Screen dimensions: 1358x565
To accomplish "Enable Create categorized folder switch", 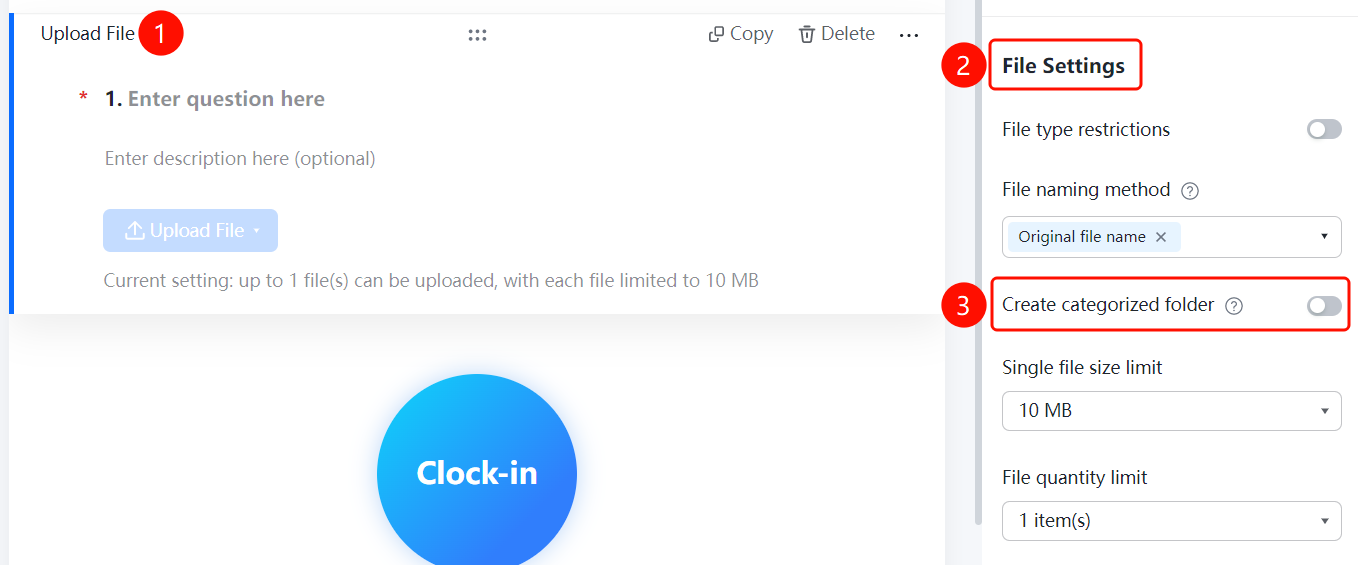I will click(x=1324, y=306).
